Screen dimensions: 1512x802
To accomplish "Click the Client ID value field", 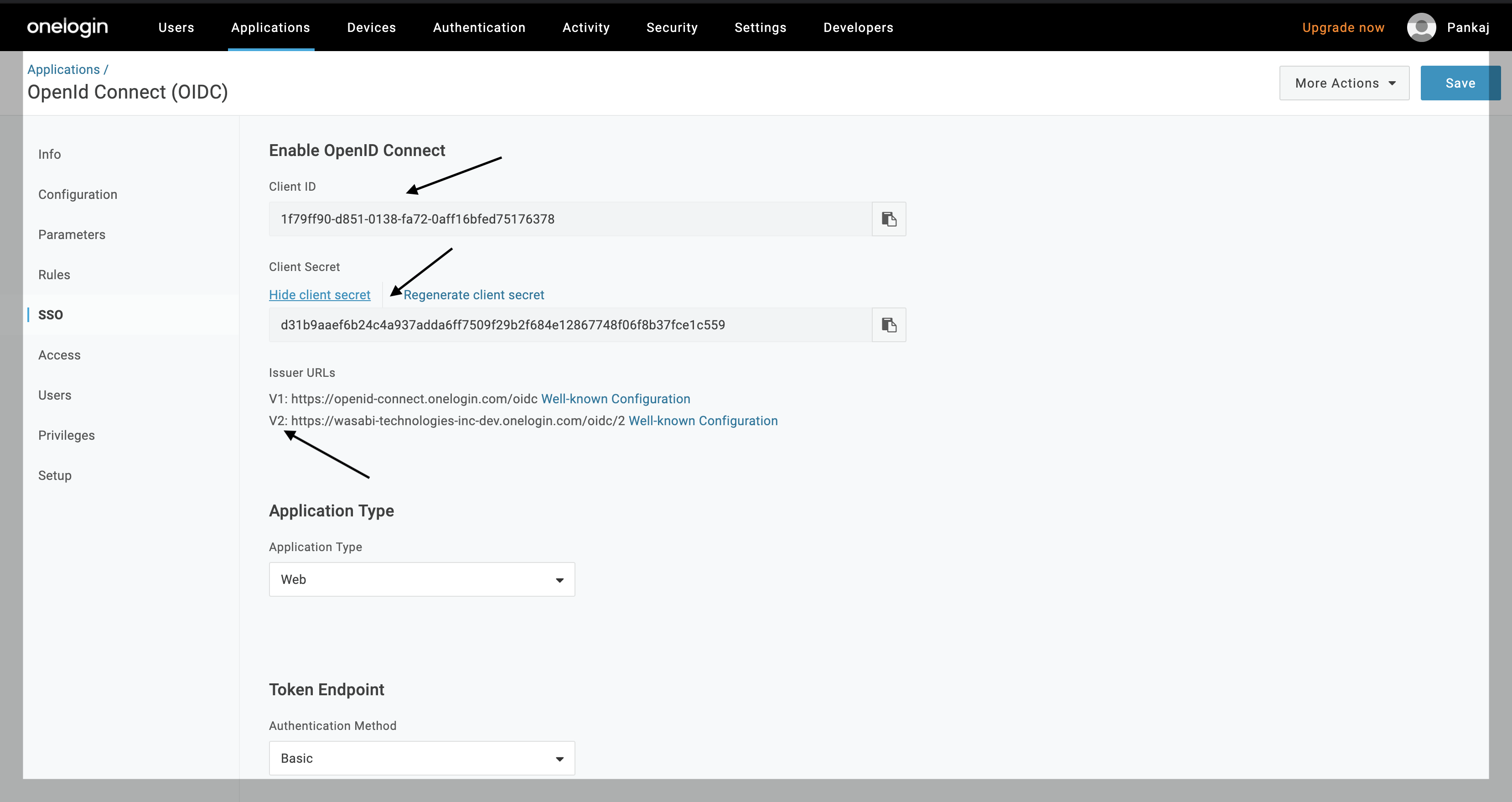I will 570,219.
